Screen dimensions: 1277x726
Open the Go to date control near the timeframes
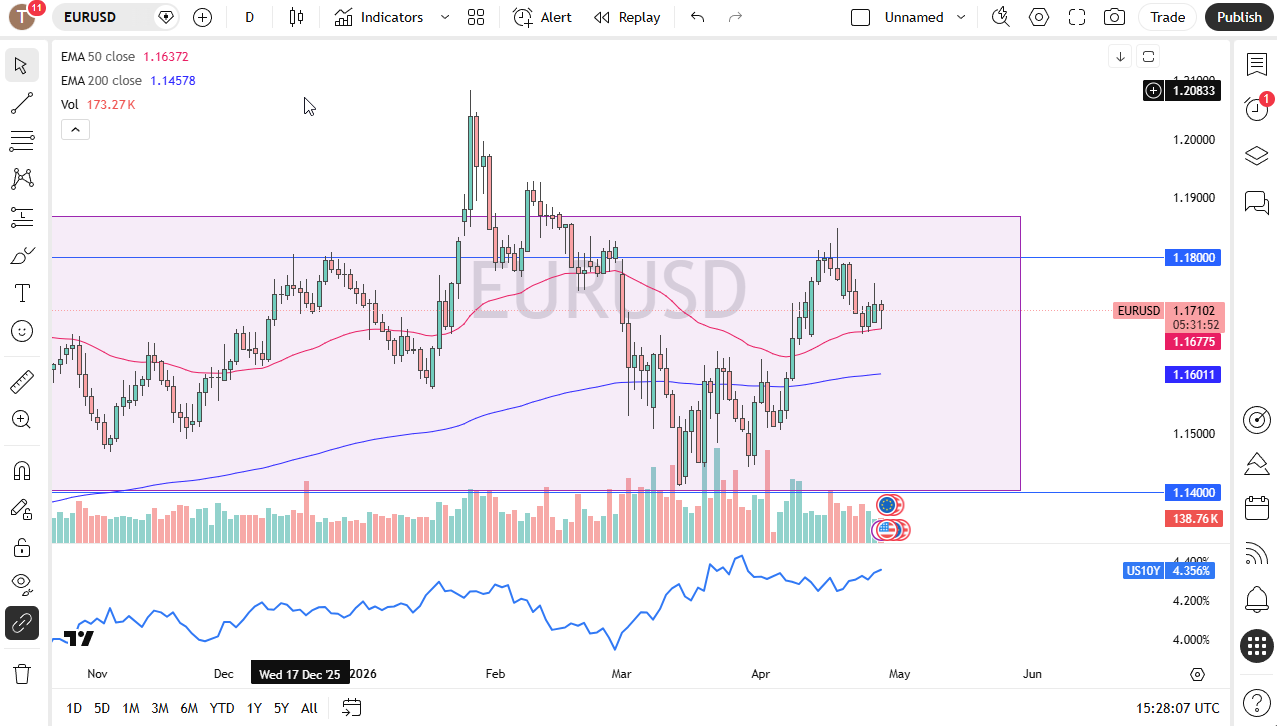tap(351, 708)
